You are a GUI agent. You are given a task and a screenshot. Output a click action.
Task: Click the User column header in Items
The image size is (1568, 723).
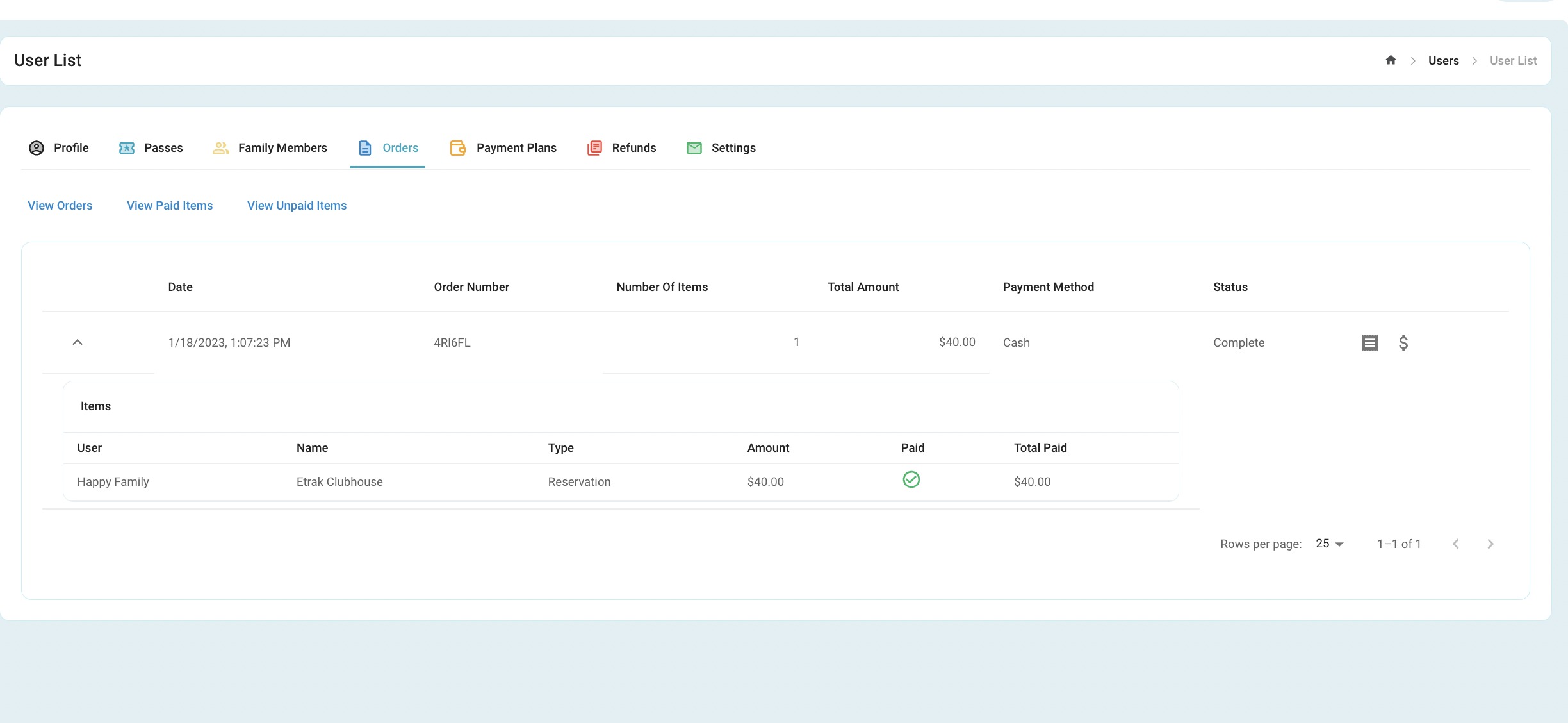pos(90,448)
